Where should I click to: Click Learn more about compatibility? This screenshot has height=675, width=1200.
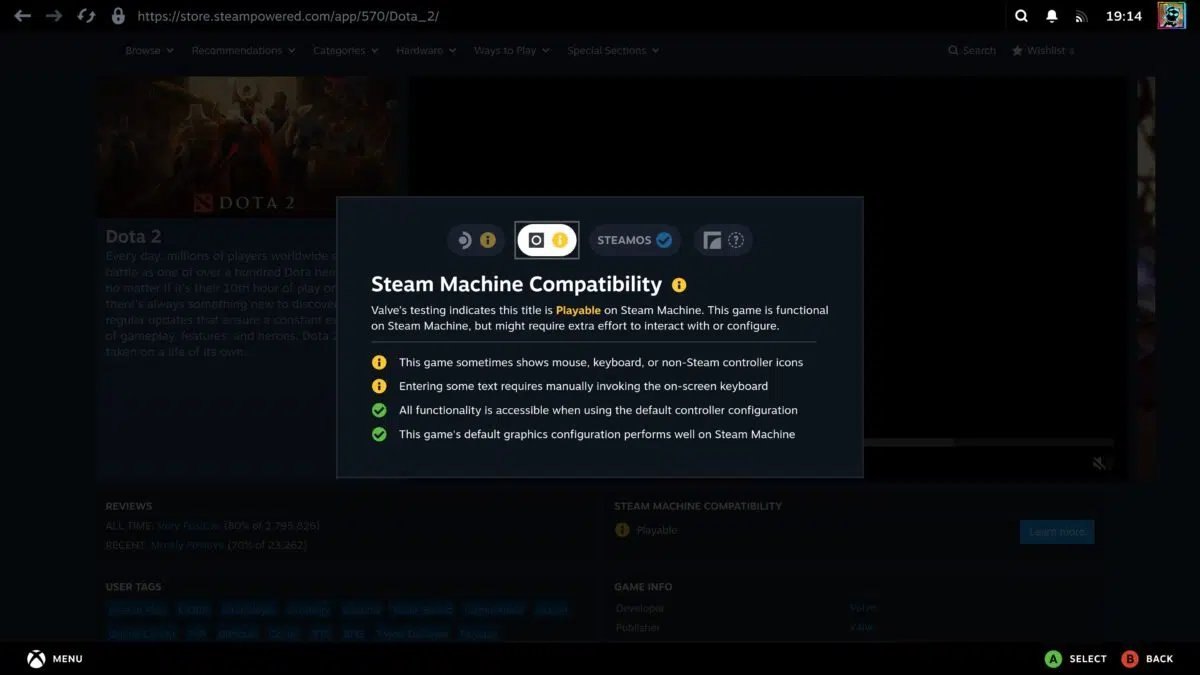click(1057, 531)
